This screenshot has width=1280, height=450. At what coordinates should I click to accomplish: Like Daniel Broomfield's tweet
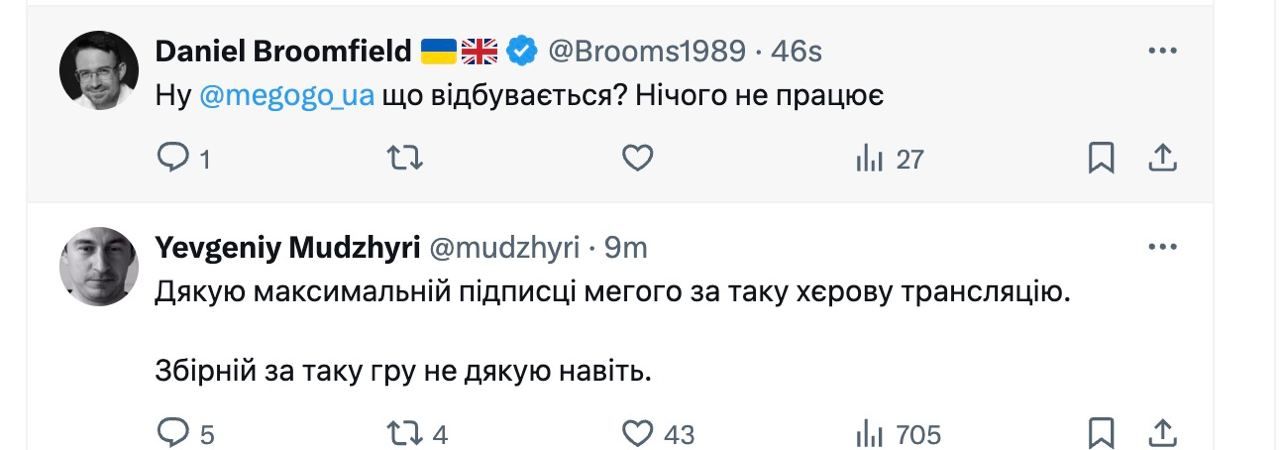(x=637, y=158)
